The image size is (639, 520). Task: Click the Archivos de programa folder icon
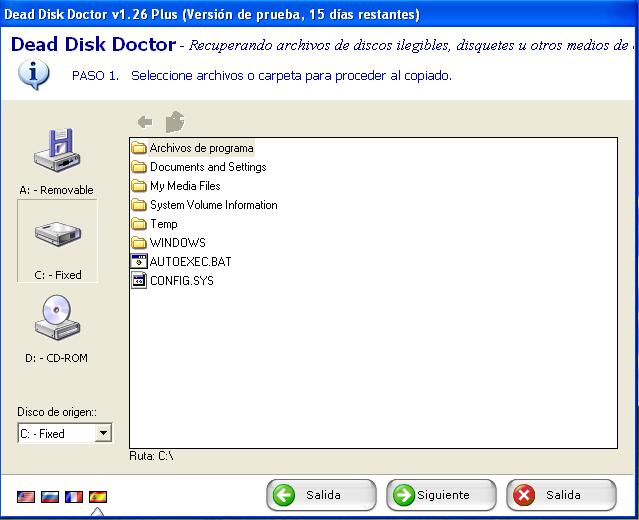tap(139, 148)
